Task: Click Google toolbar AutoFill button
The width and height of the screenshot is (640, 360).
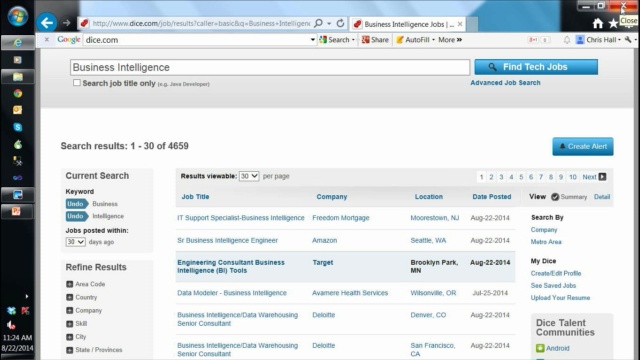Action: tap(415, 40)
